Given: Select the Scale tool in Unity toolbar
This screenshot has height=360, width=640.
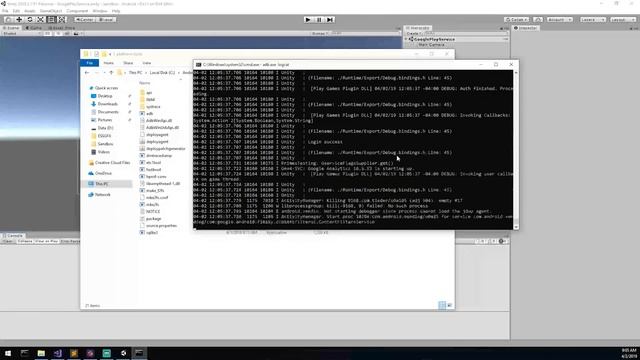Looking at the screenshot, I should [40, 20].
